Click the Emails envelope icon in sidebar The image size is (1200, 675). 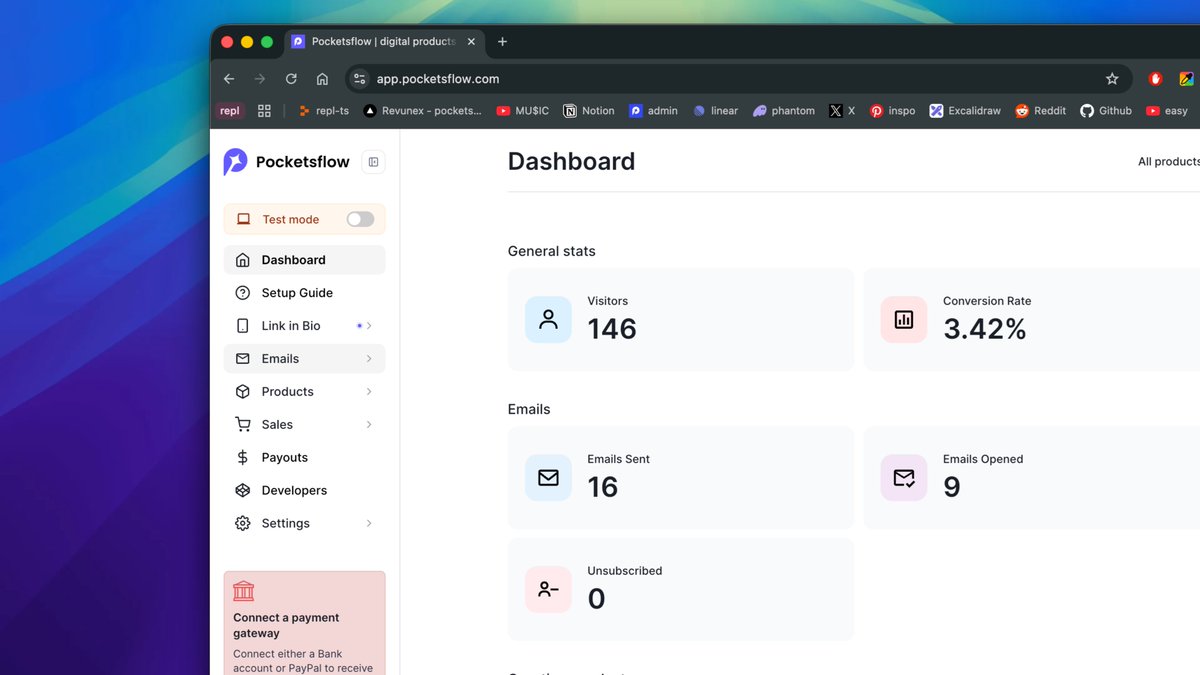coord(242,359)
